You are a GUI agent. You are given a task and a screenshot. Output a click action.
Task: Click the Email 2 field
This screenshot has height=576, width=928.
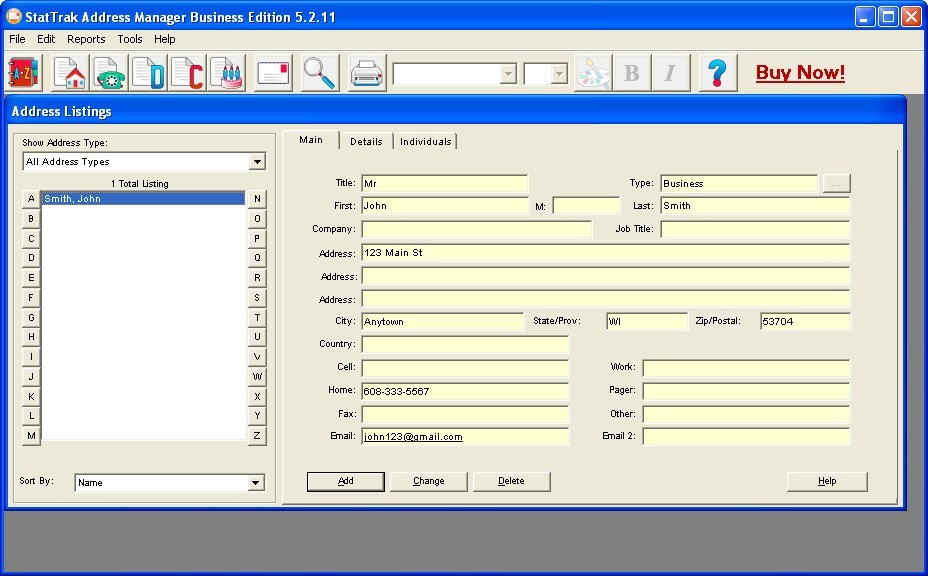coord(746,437)
